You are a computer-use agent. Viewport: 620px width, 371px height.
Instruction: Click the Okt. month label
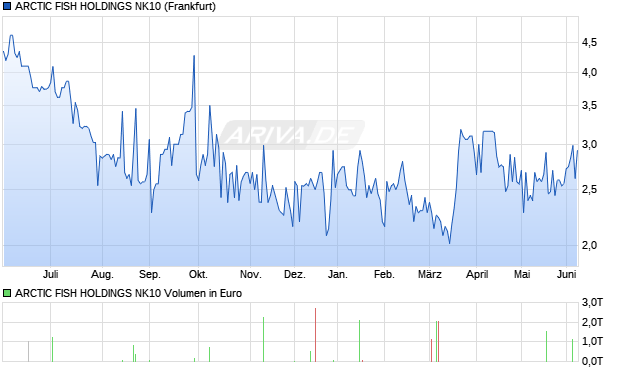pyautogui.click(x=198, y=274)
